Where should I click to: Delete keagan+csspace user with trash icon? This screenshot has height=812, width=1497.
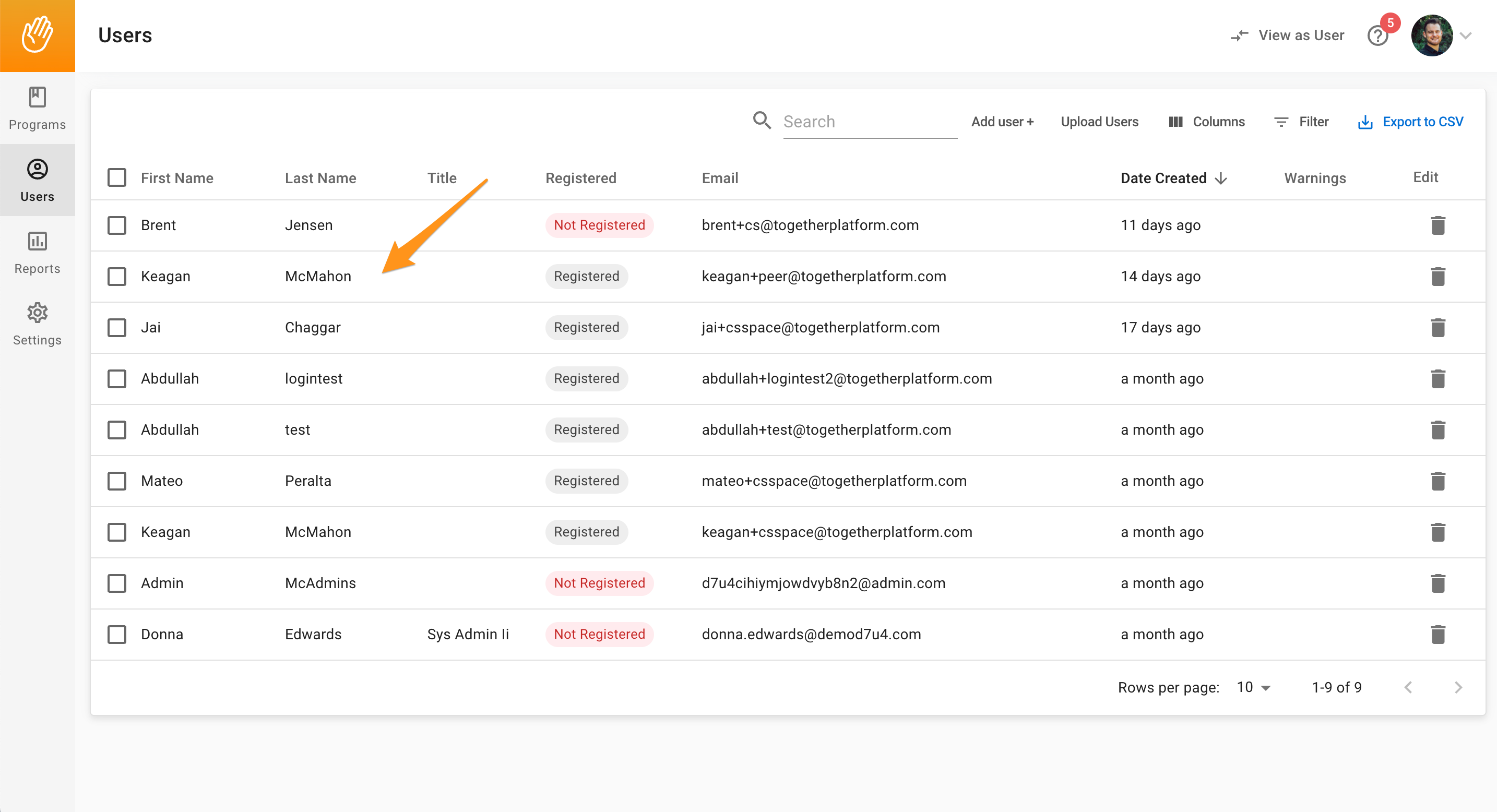pyautogui.click(x=1437, y=532)
